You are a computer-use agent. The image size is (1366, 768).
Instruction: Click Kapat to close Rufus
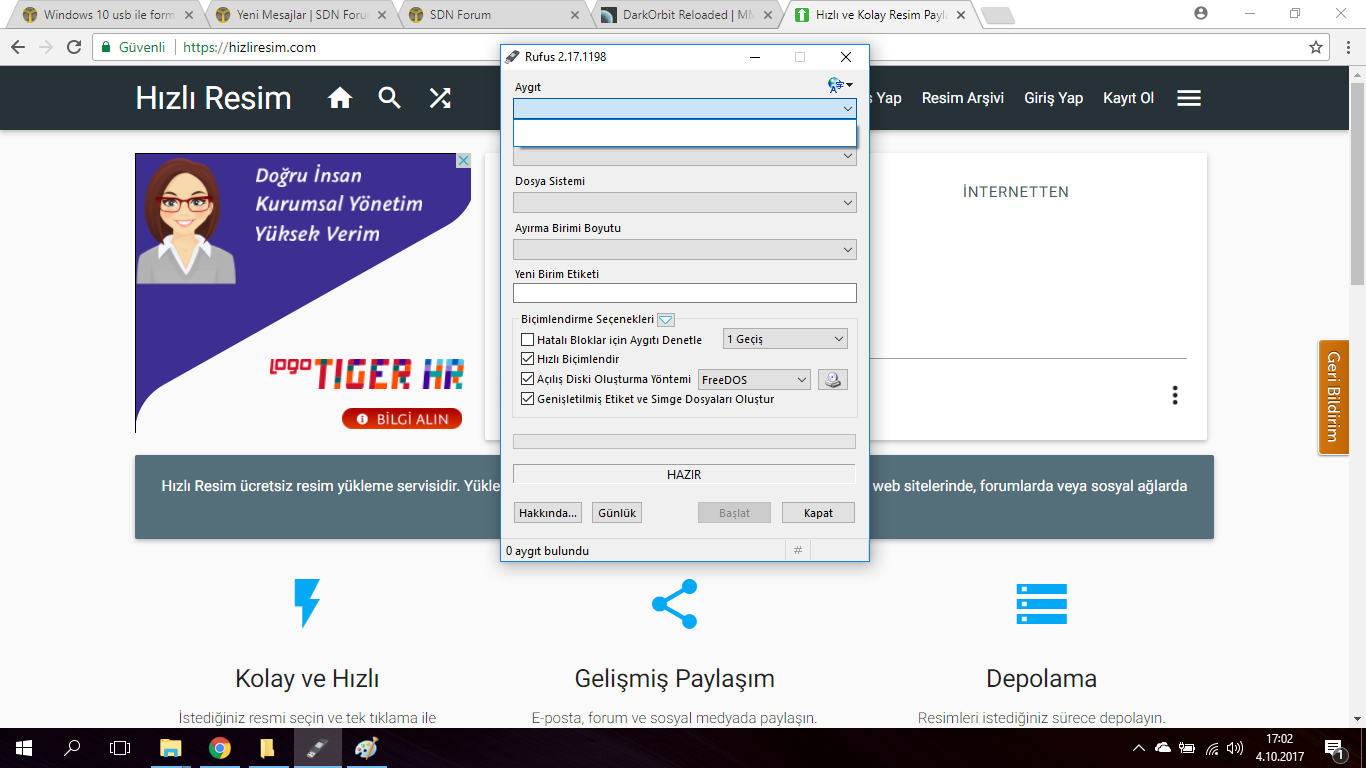818,513
